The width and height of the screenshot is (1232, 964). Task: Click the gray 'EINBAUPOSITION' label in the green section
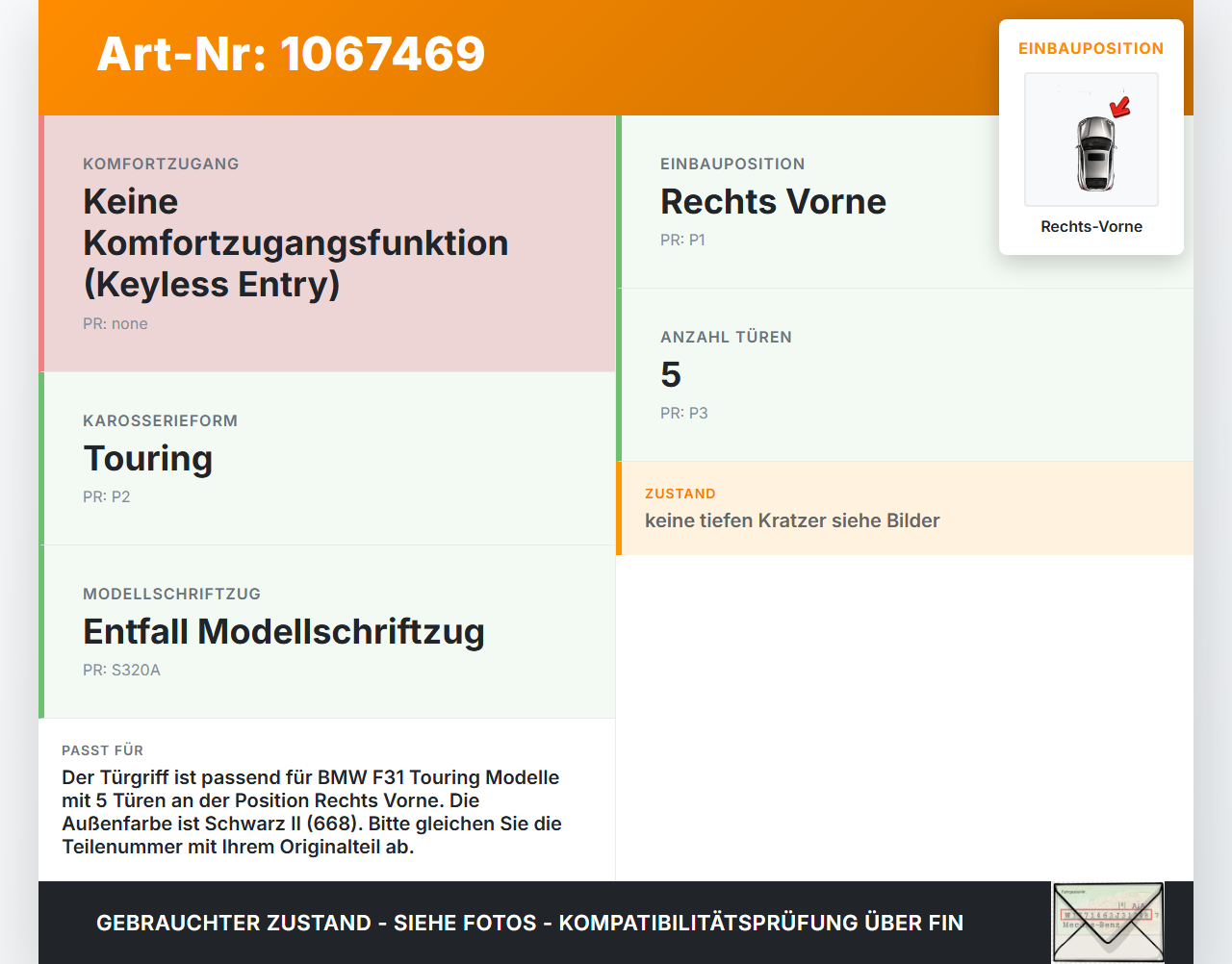[732, 165]
